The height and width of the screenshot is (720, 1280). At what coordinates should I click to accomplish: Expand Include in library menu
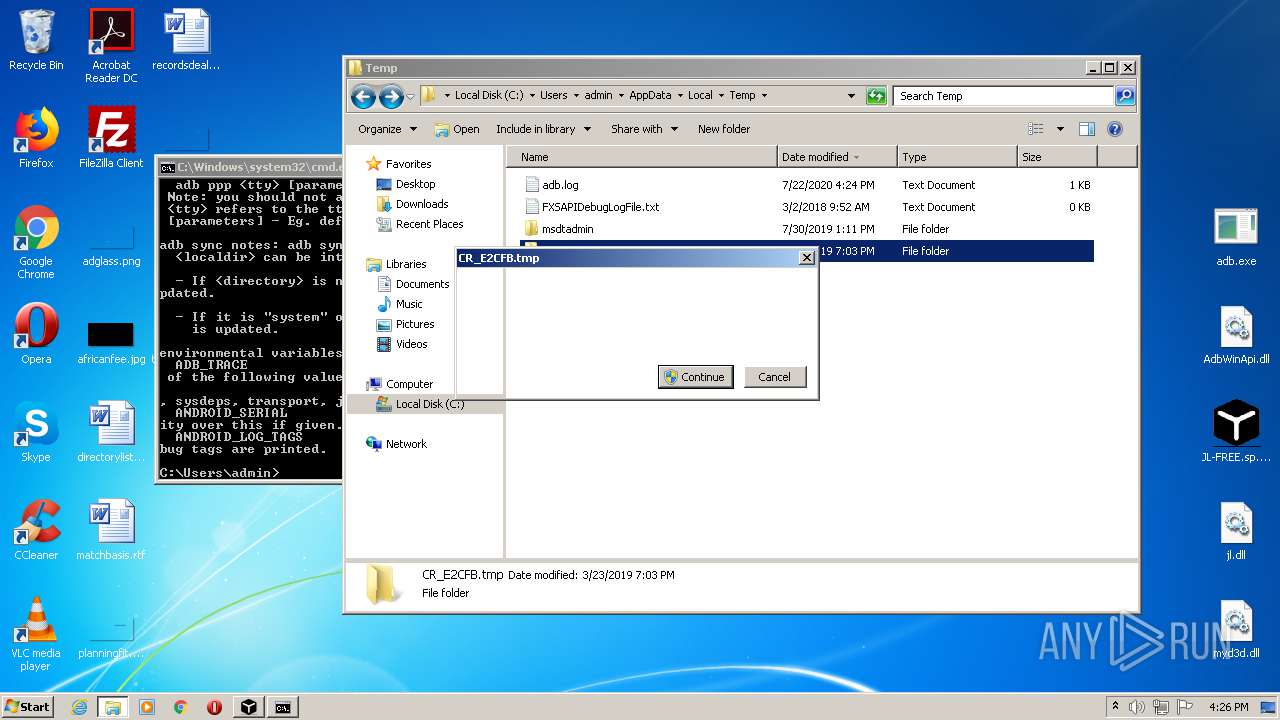point(543,129)
